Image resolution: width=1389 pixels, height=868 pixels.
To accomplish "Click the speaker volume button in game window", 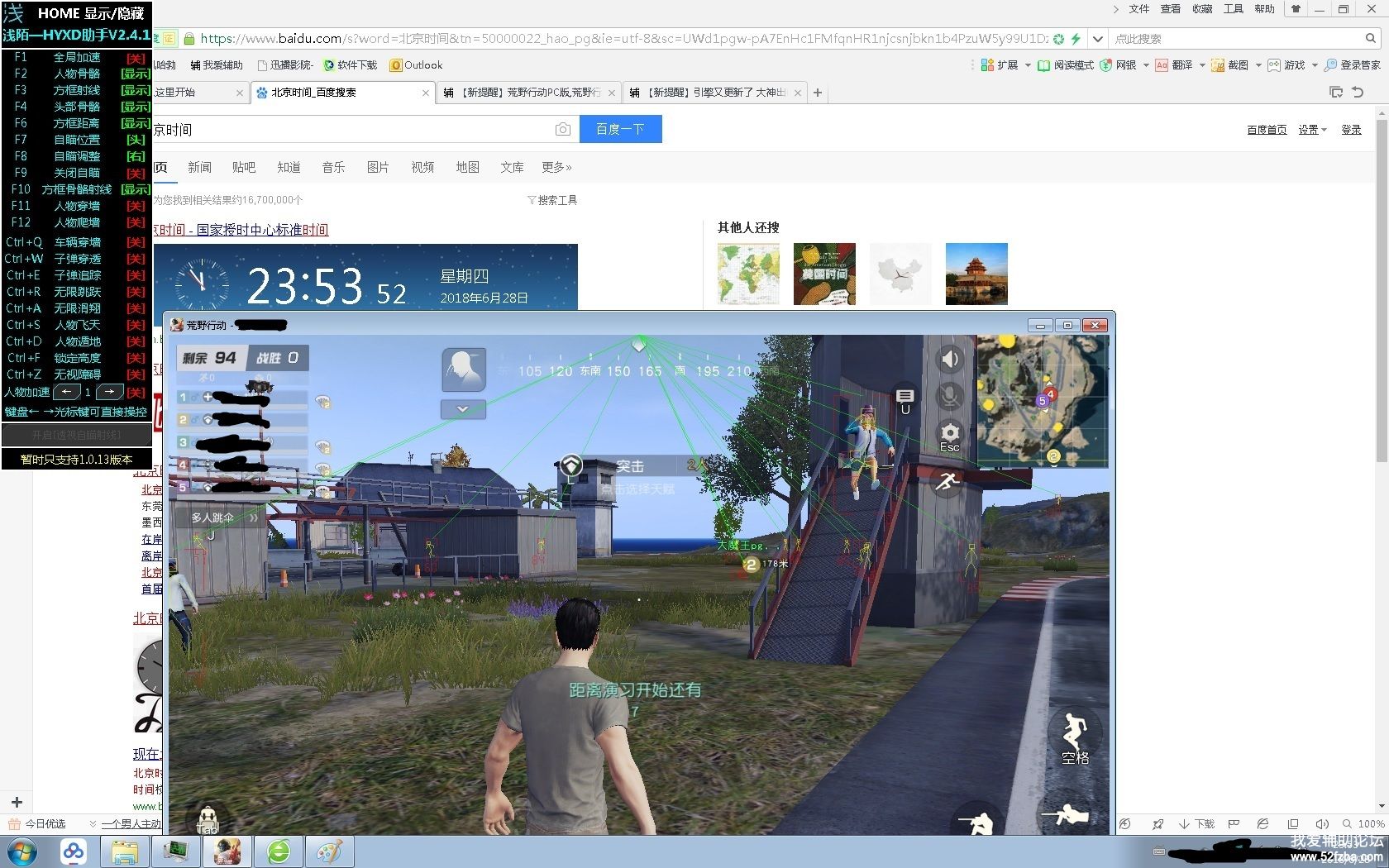I will click(x=950, y=359).
